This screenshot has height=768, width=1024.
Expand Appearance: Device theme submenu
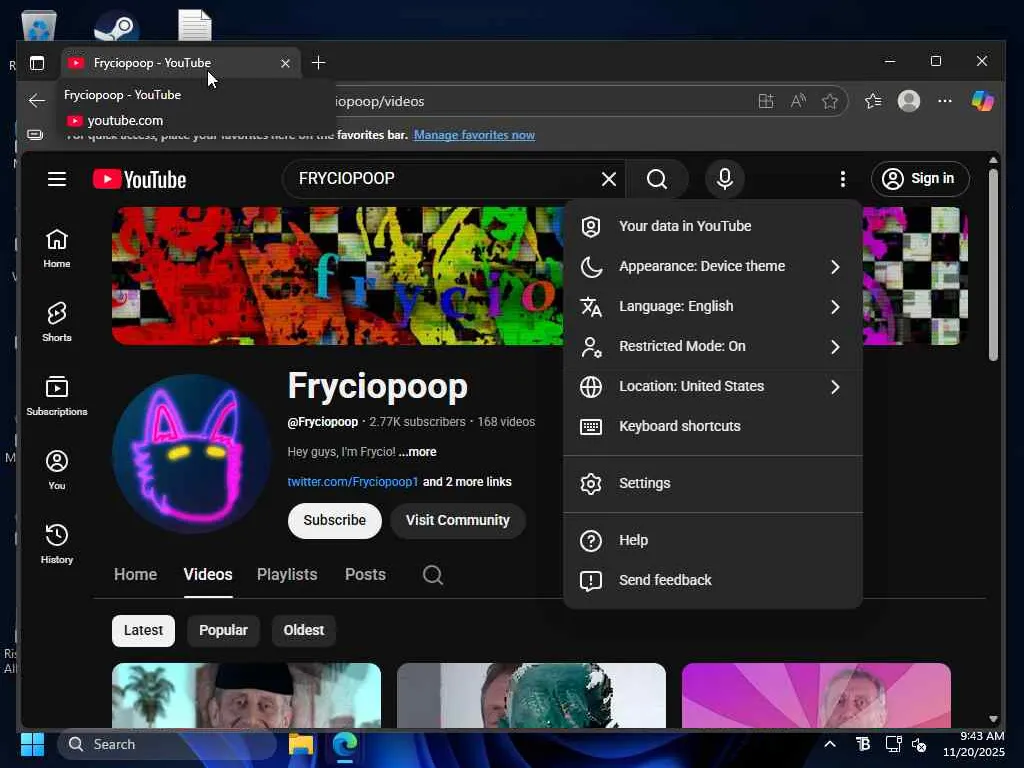(713, 266)
